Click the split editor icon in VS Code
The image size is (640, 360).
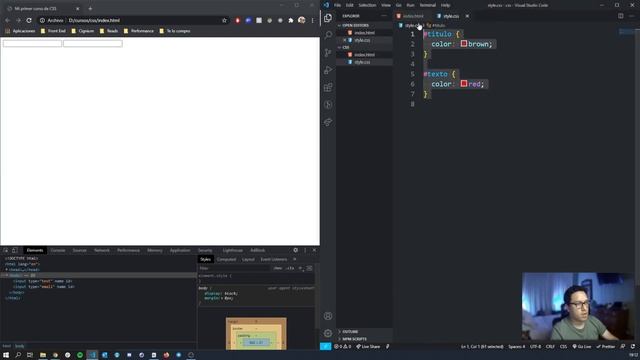(x=620, y=16)
